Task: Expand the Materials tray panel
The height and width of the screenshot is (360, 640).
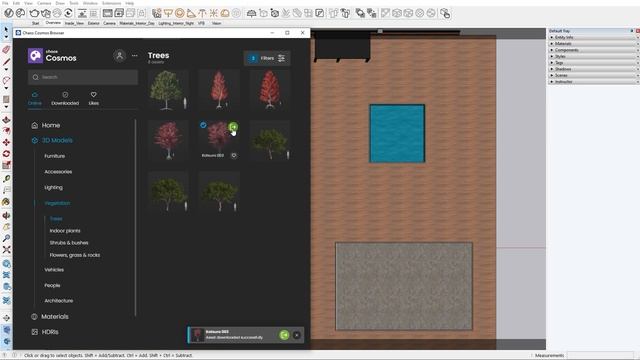Action: coord(593,44)
